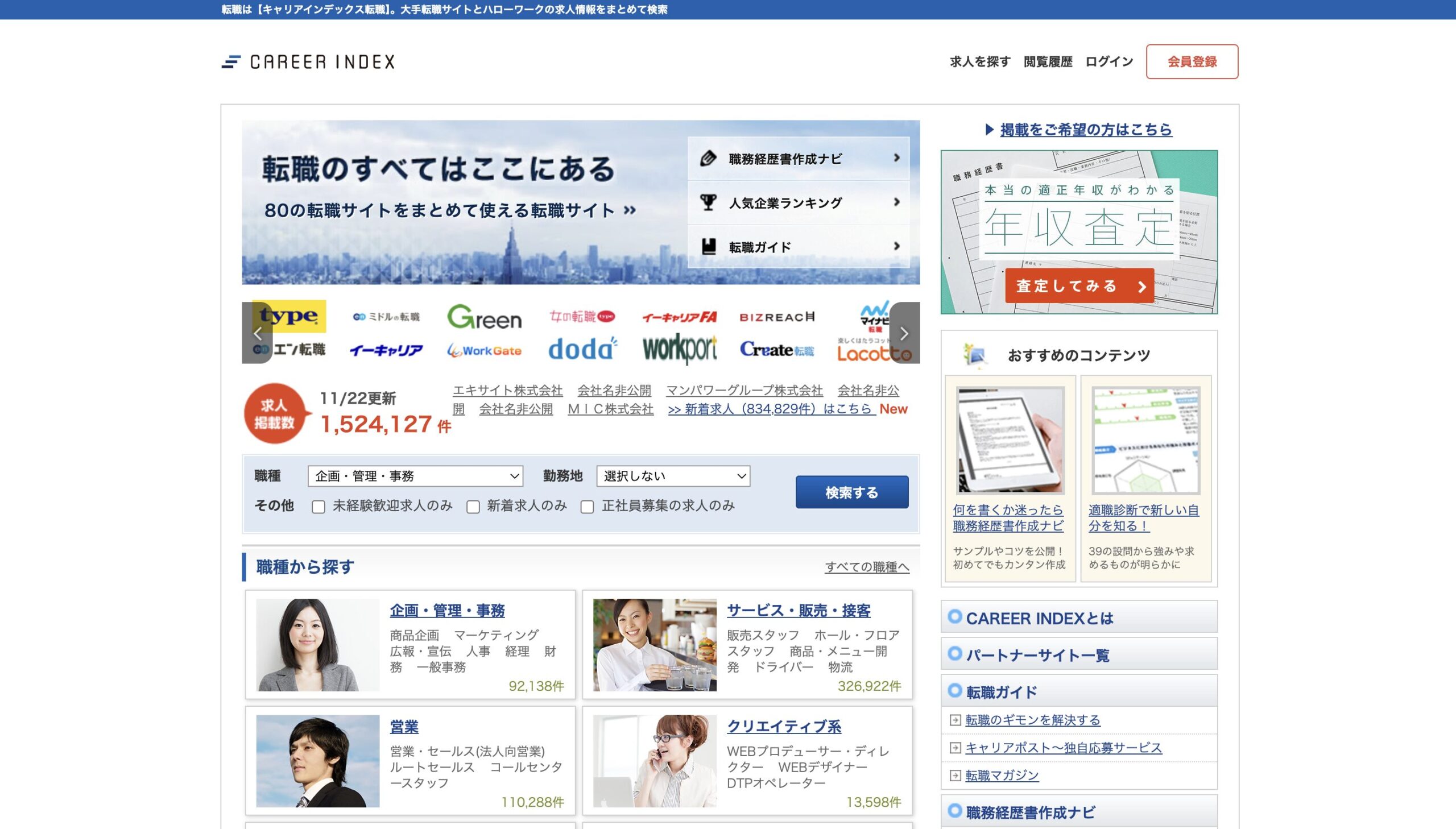Click the doda partner logo
Screen dimensions: 1456x829
(582, 349)
